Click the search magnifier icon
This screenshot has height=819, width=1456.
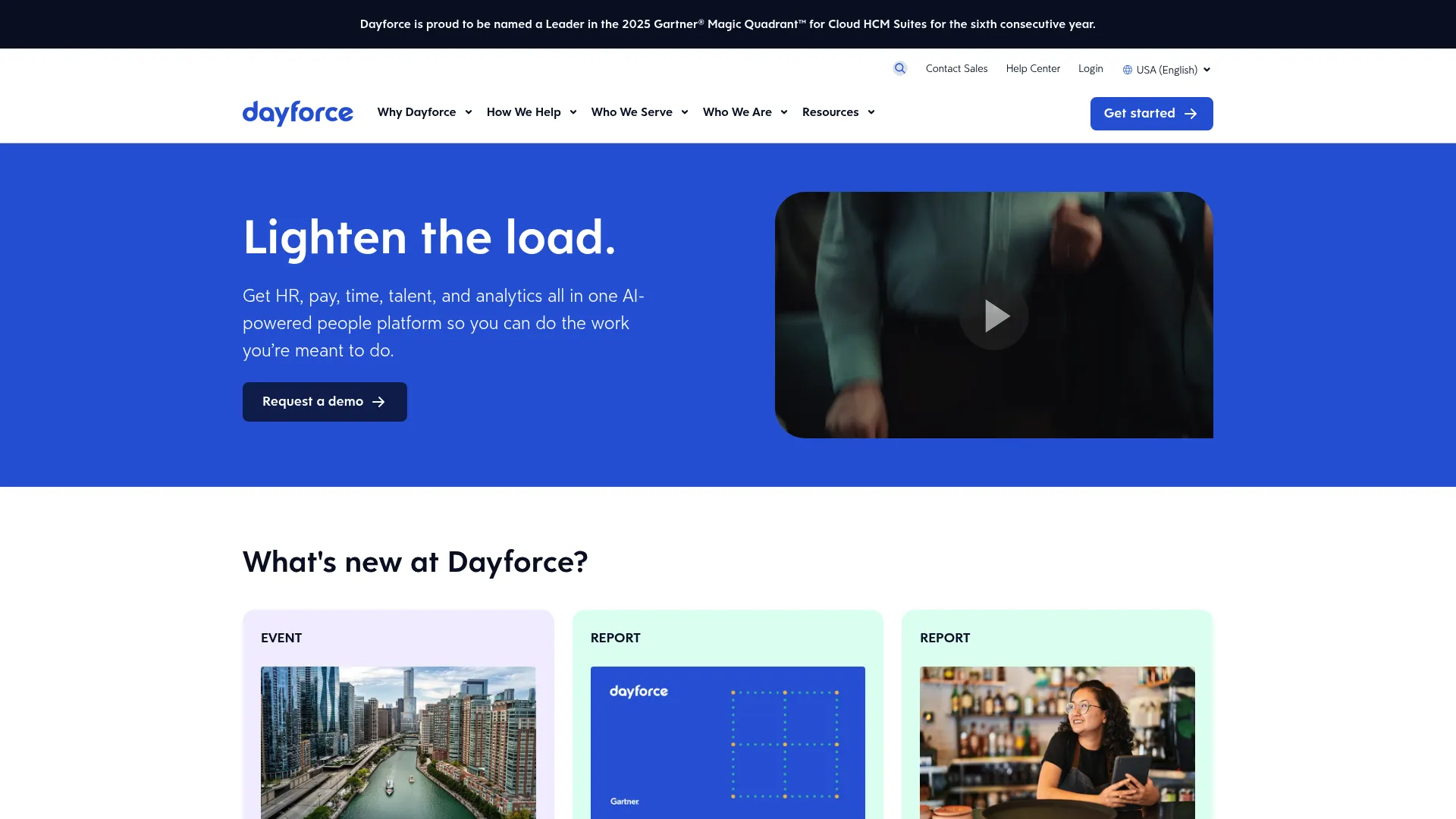(x=900, y=68)
